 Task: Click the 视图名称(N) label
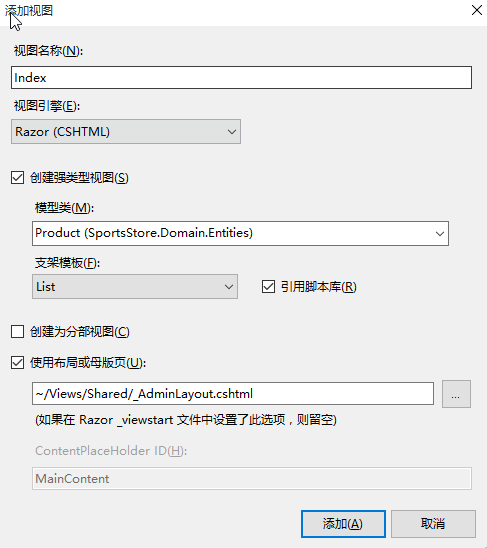tap(48, 51)
